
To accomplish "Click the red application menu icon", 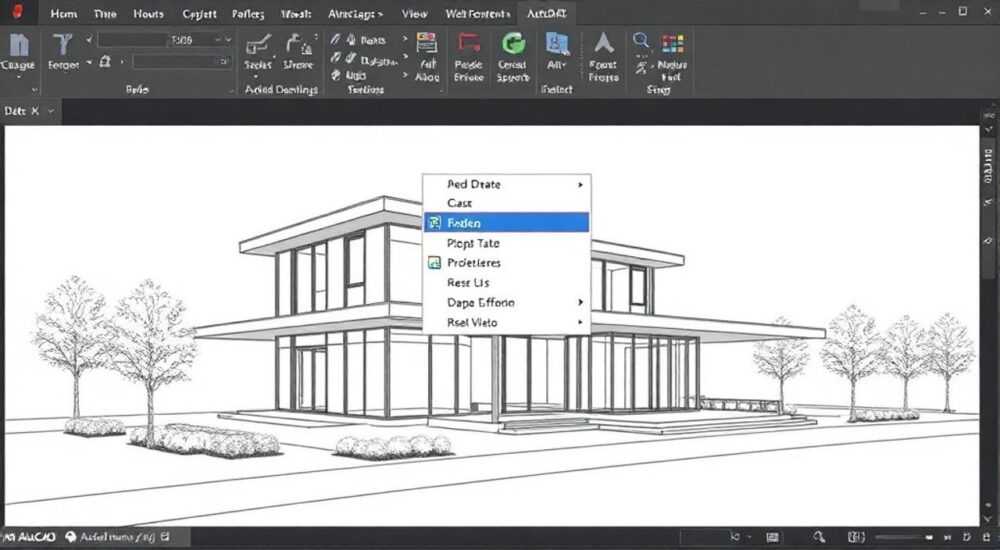I will [18, 11].
